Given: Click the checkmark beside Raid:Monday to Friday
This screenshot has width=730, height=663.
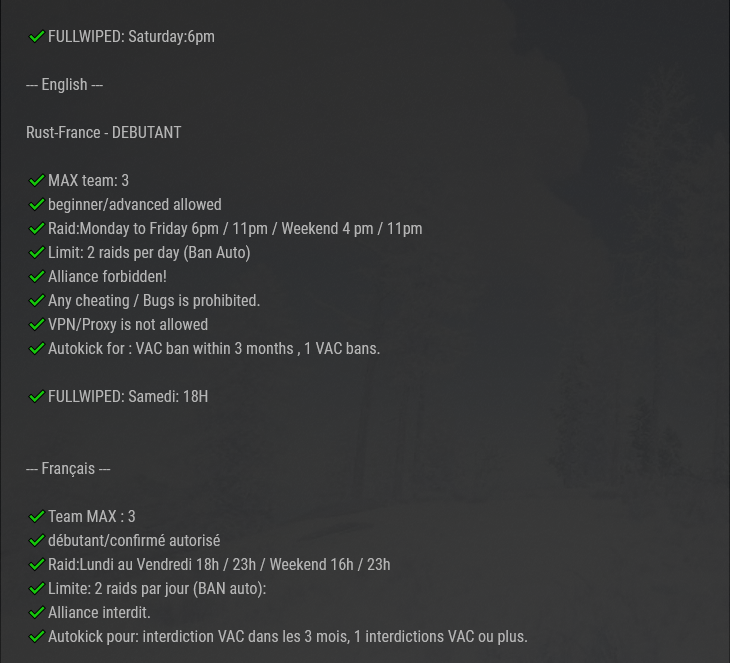Looking at the screenshot, I should point(36,229).
